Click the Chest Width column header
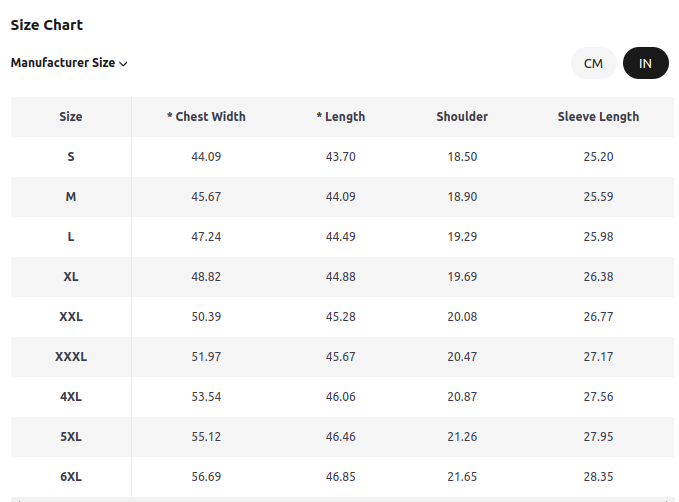679x502 pixels. pyautogui.click(x=206, y=117)
